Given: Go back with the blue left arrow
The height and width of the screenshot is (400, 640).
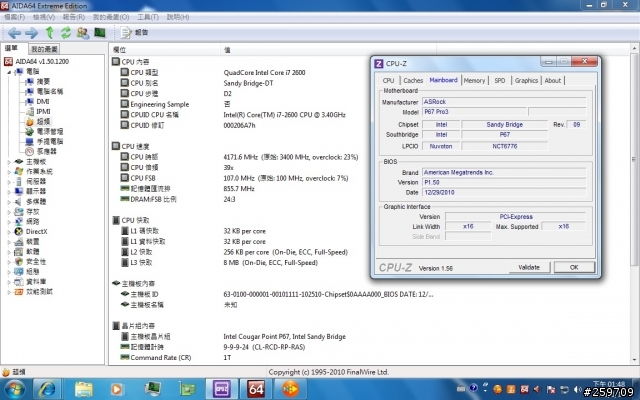Looking at the screenshot, I should pyautogui.click(x=14, y=33).
